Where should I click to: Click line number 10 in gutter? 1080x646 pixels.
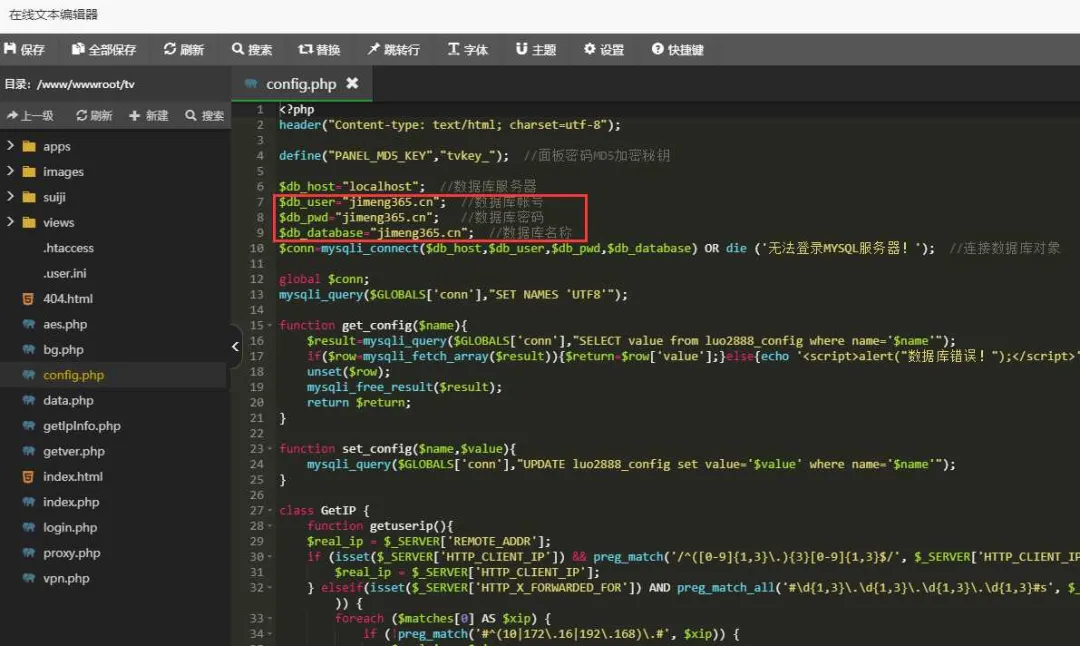pyautogui.click(x=256, y=248)
